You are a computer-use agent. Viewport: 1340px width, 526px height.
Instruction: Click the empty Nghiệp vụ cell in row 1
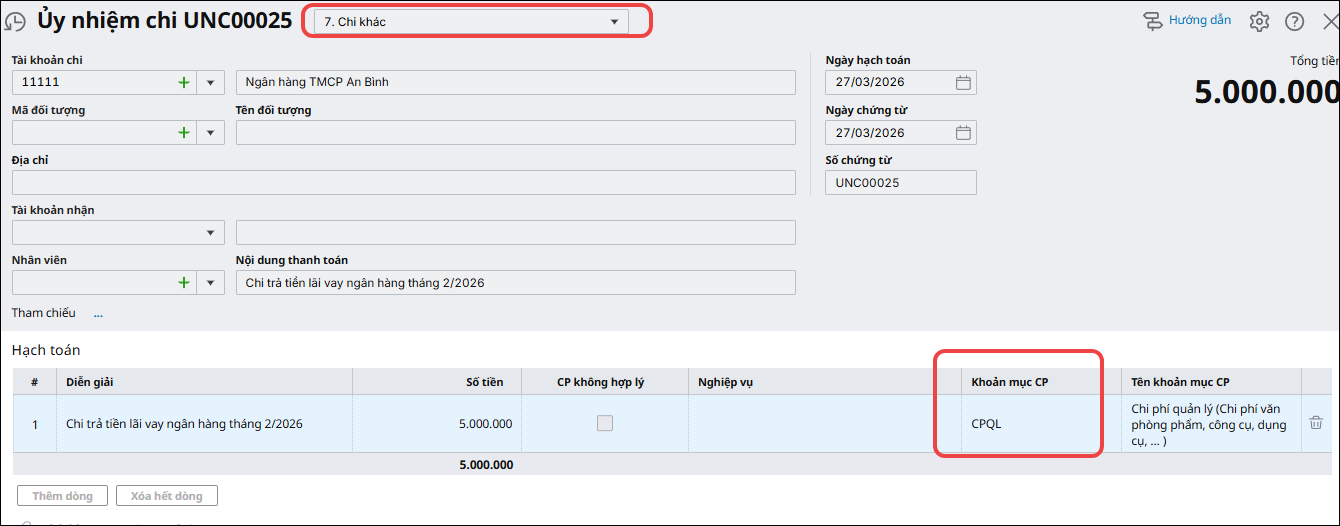(x=824, y=424)
